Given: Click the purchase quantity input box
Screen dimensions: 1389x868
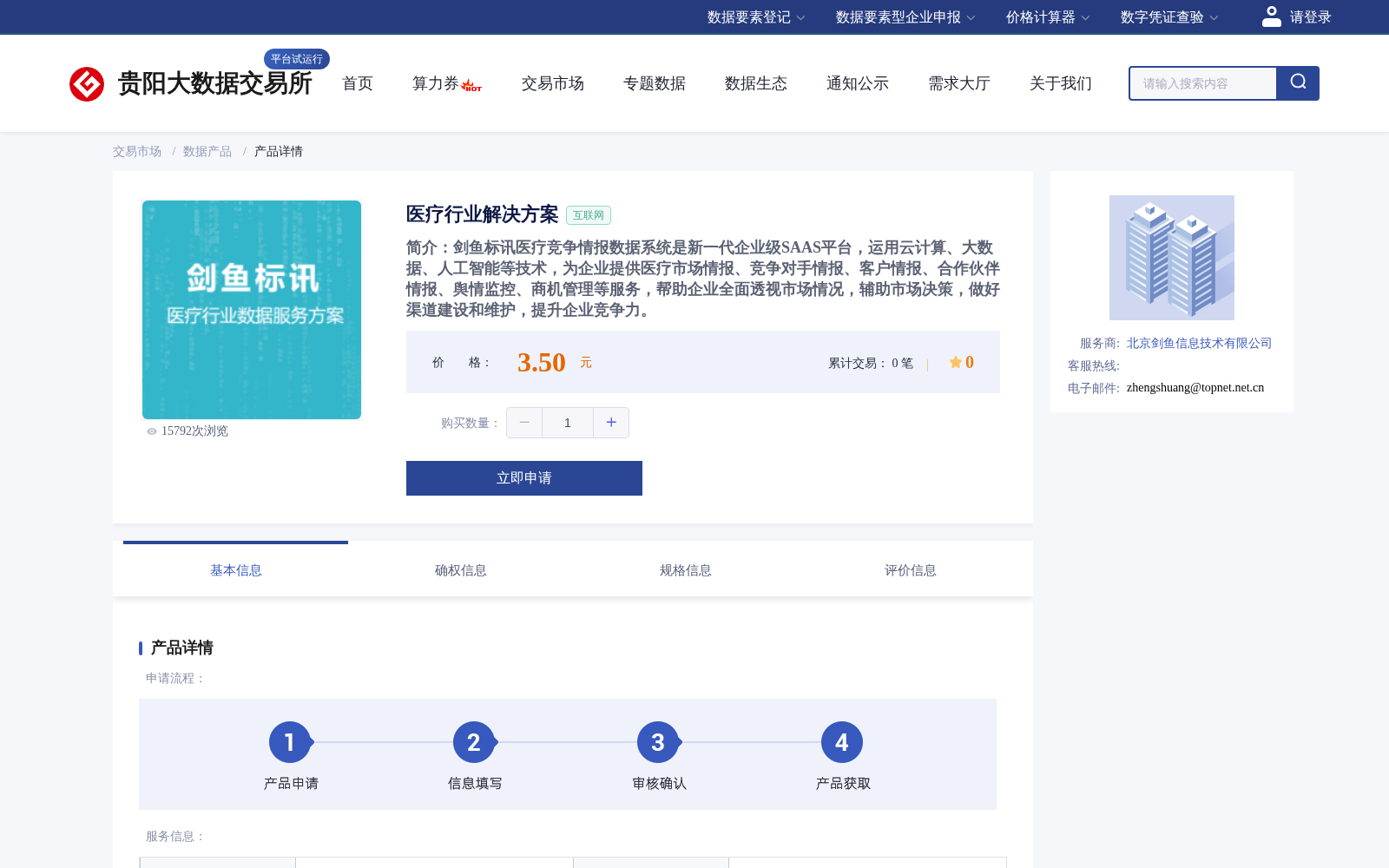Looking at the screenshot, I should pos(568,423).
